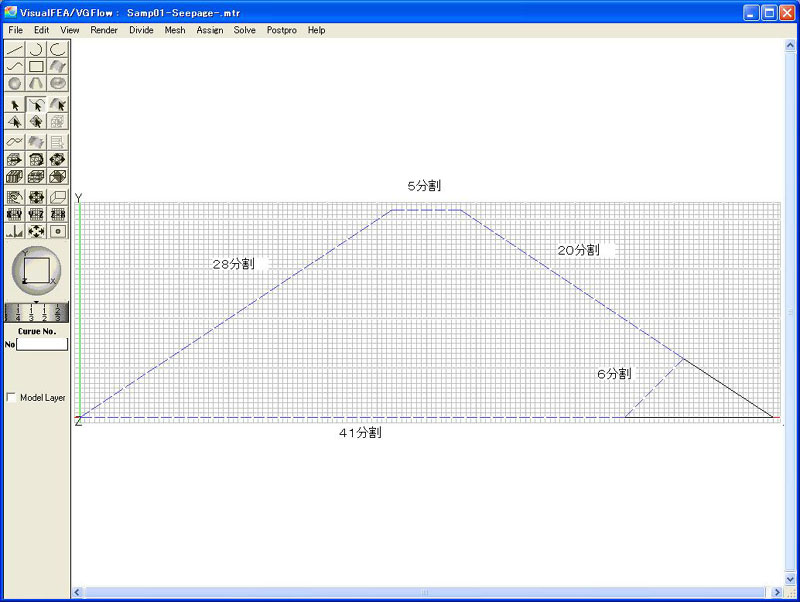Click the bar graph icon
Screen dimensions: 800x602
click(15, 232)
